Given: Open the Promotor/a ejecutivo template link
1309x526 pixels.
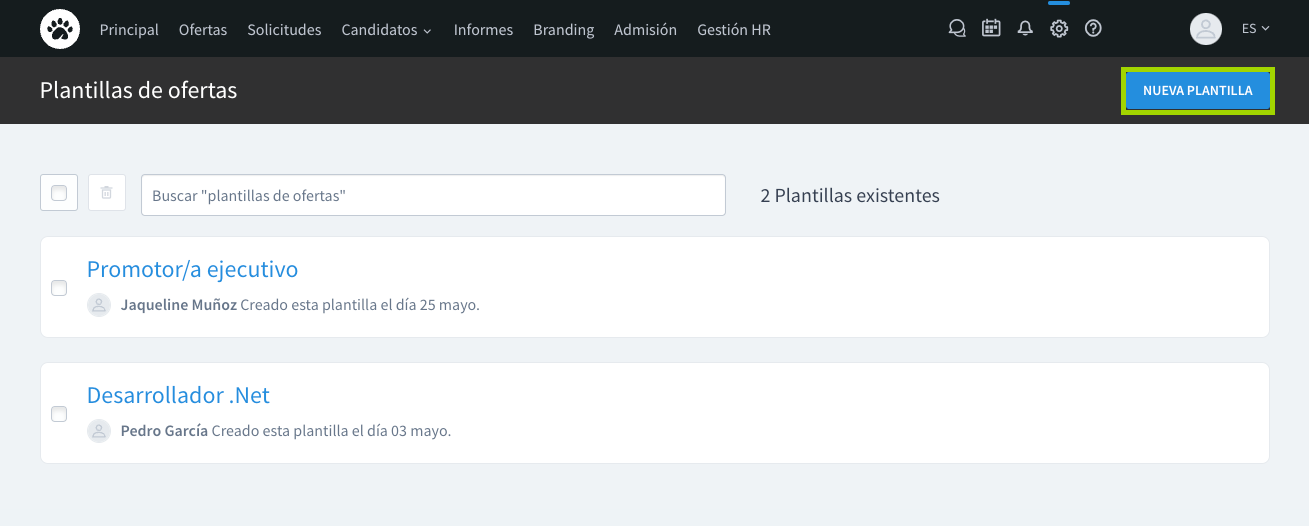Looking at the screenshot, I should coord(192,269).
